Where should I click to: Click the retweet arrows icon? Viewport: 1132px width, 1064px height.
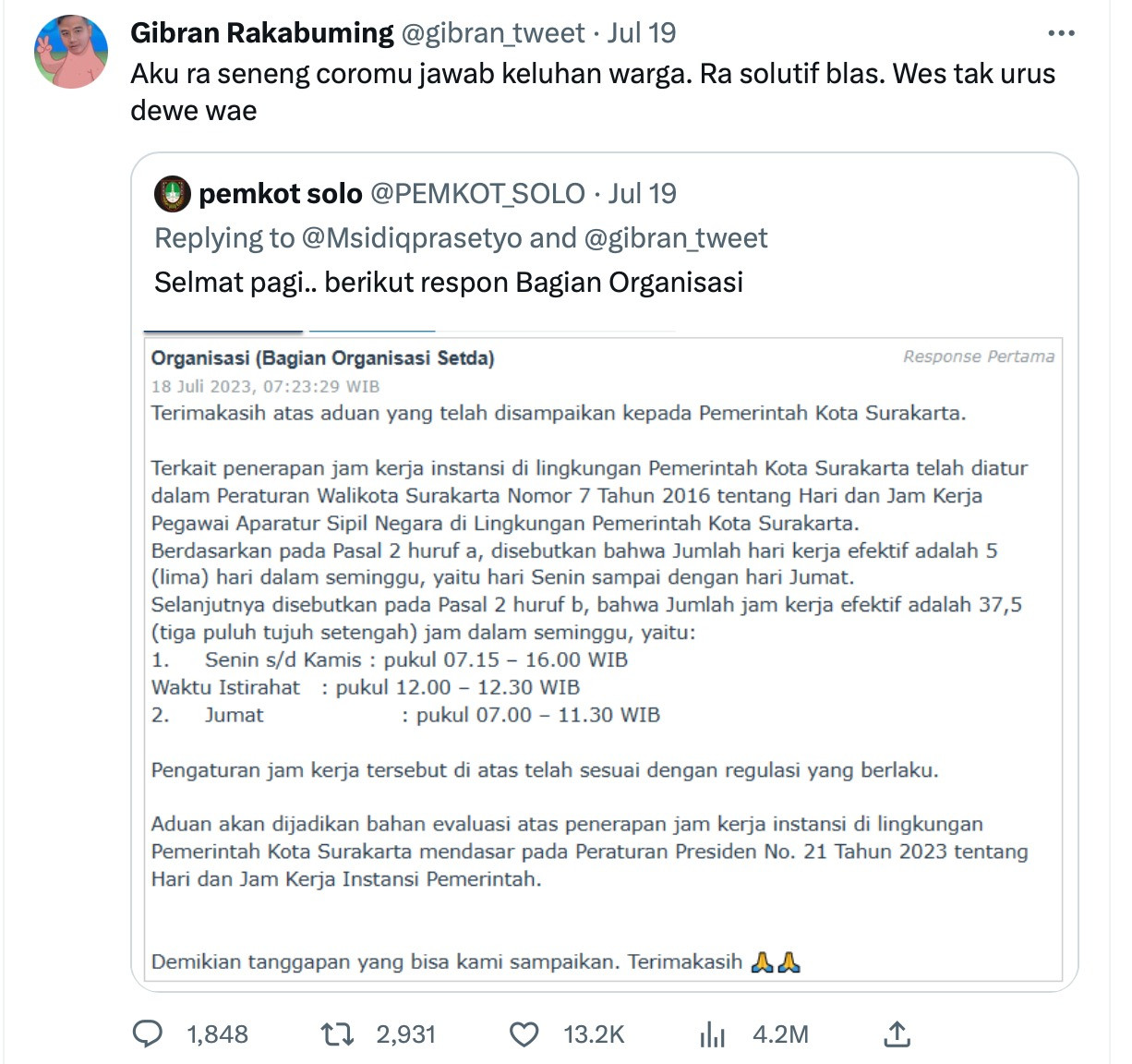click(x=337, y=1034)
